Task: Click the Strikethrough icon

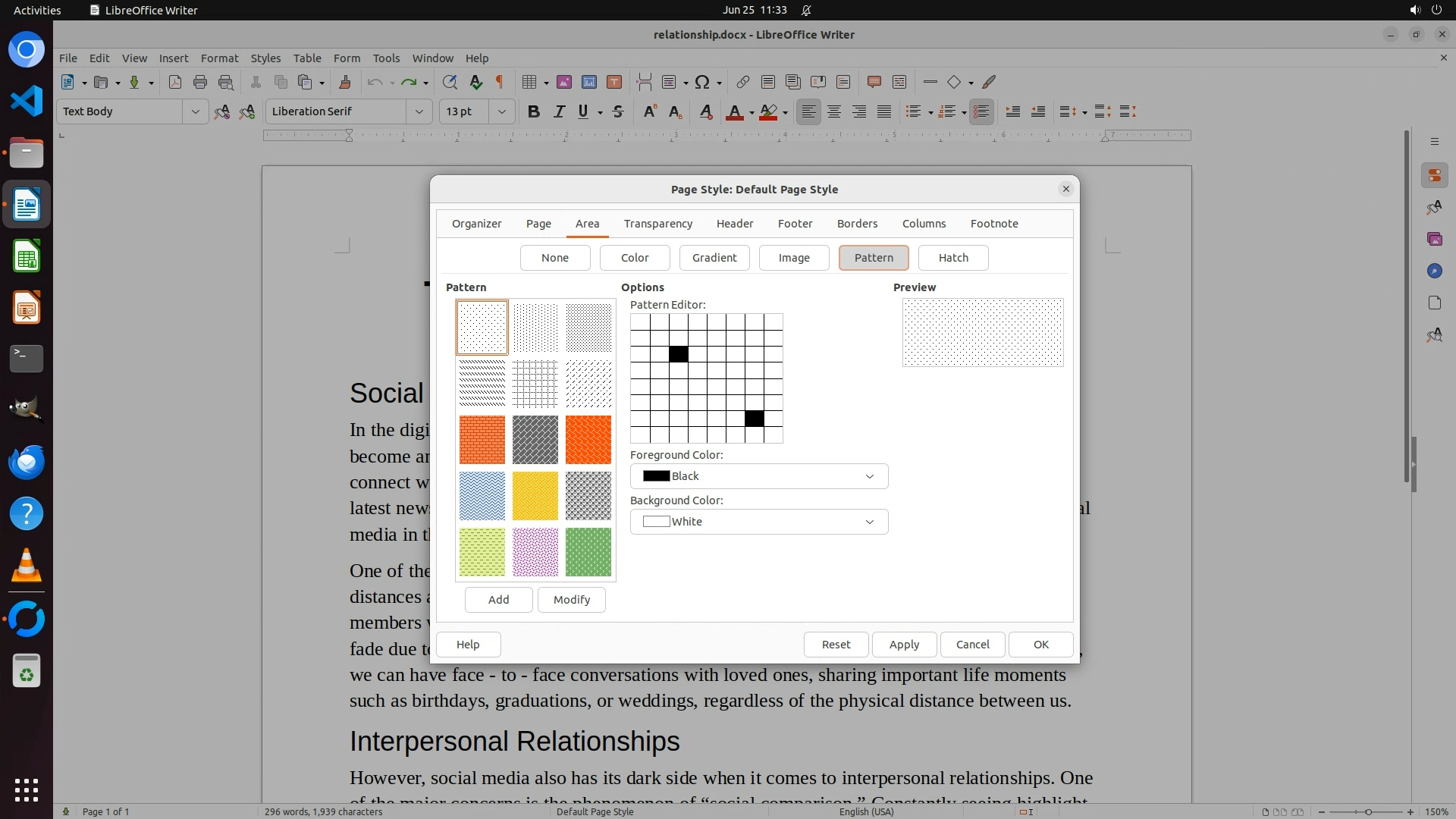Action: coord(618,111)
